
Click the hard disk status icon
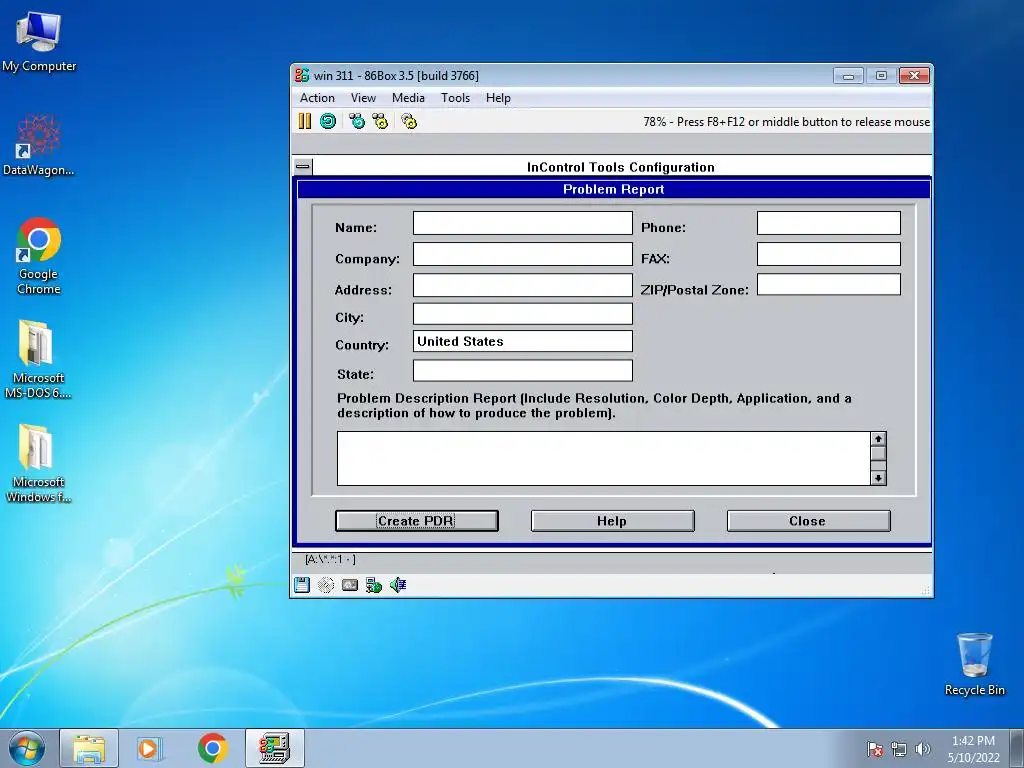(x=350, y=585)
